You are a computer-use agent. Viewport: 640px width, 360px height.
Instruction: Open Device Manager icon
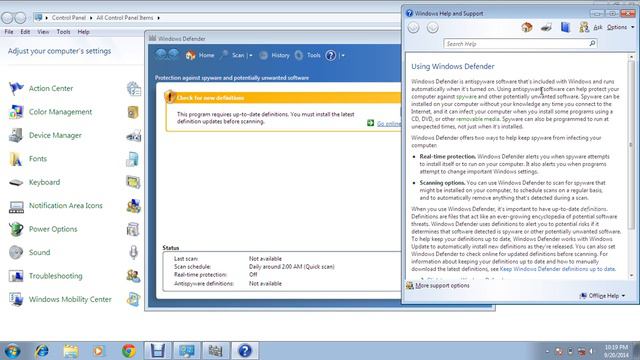(x=16, y=135)
